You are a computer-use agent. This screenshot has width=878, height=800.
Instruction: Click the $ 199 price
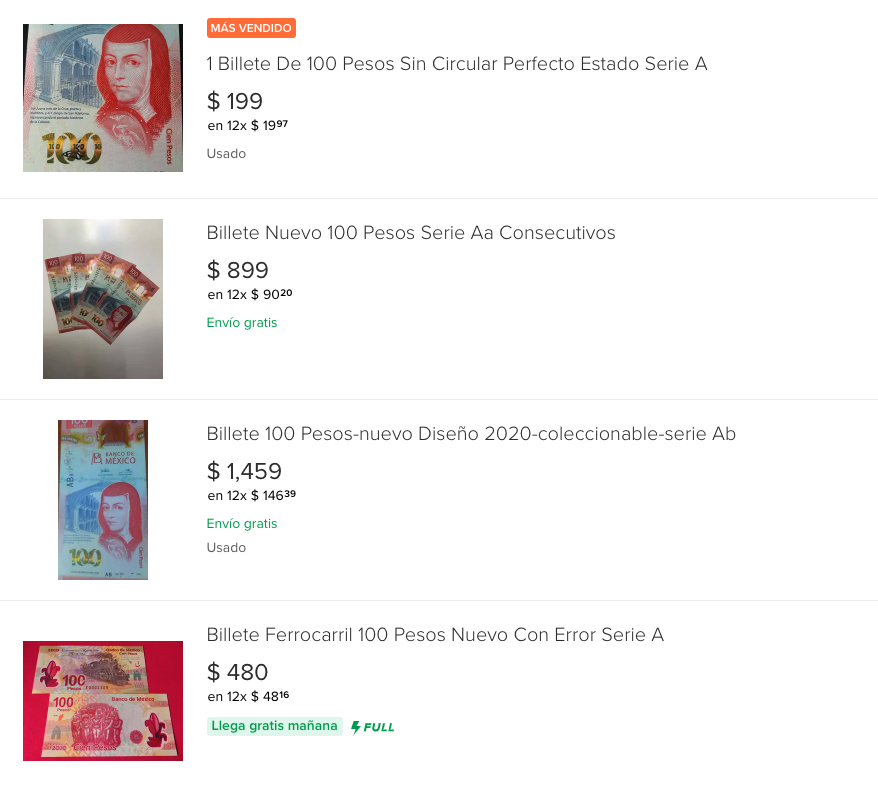tap(235, 101)
